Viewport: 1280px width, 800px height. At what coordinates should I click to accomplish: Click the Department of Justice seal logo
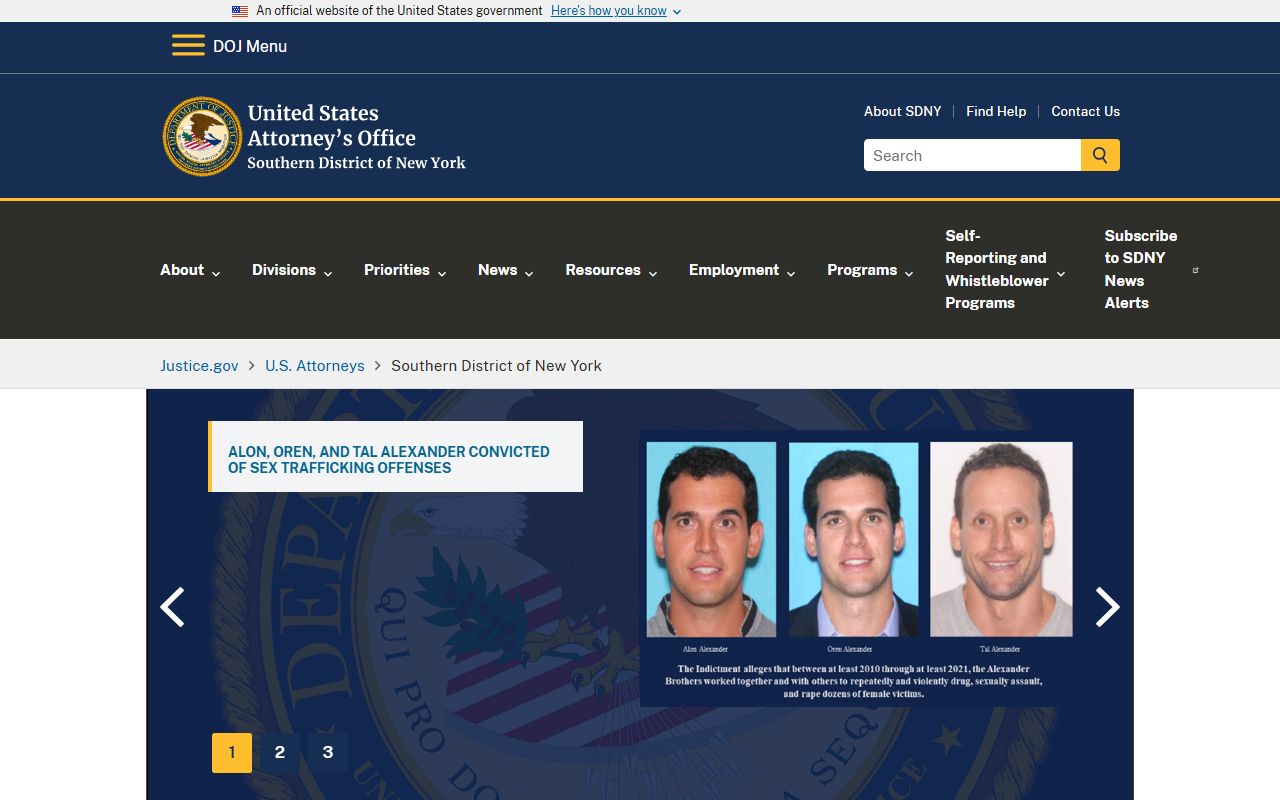[203, 137]
